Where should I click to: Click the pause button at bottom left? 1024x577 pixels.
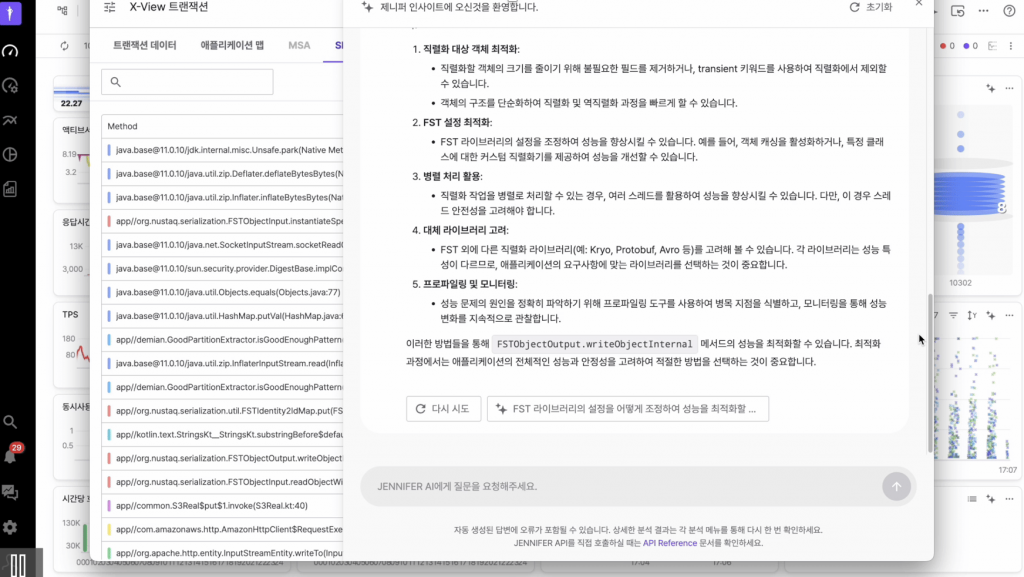click(x=17, y=564)
